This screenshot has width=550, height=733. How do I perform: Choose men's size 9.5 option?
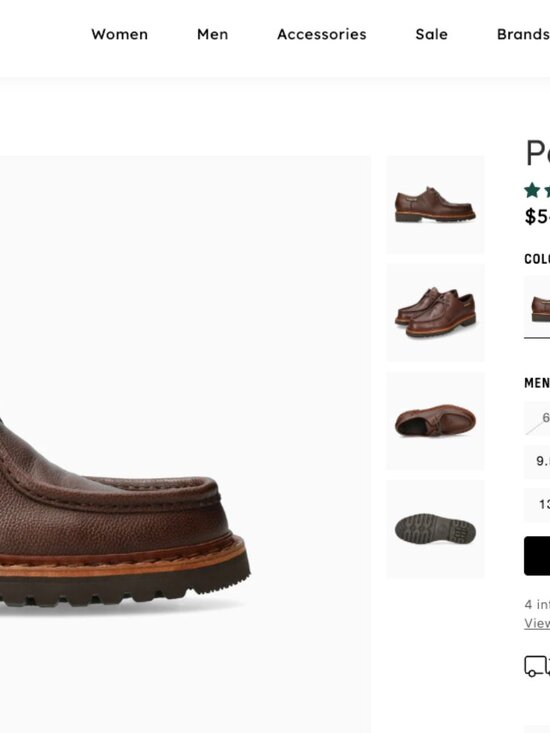point(537,461)
